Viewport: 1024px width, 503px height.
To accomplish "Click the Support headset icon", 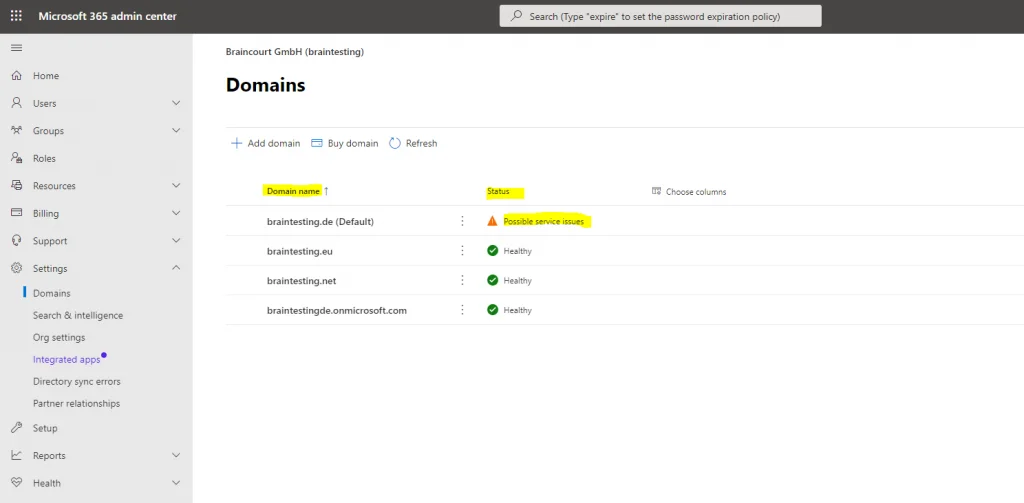I will (x=17, y=240).
